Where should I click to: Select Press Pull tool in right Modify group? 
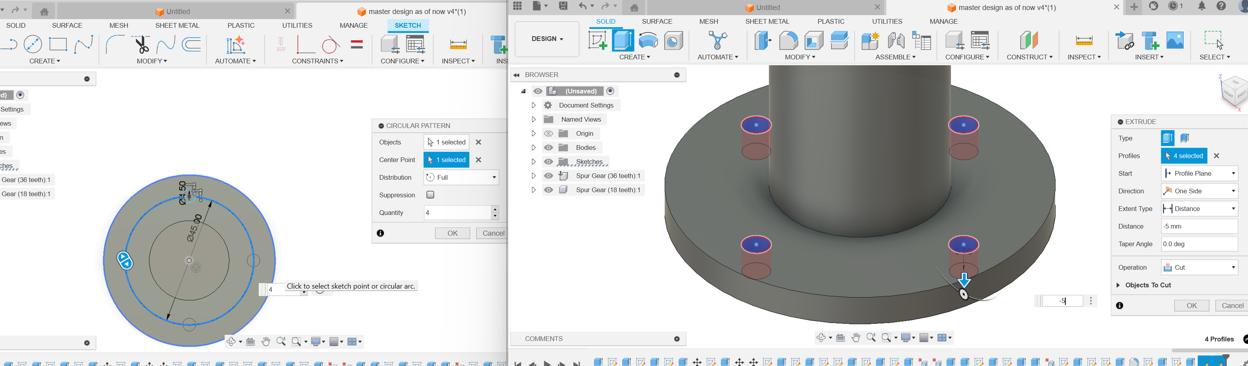click(x=763, y=41)
